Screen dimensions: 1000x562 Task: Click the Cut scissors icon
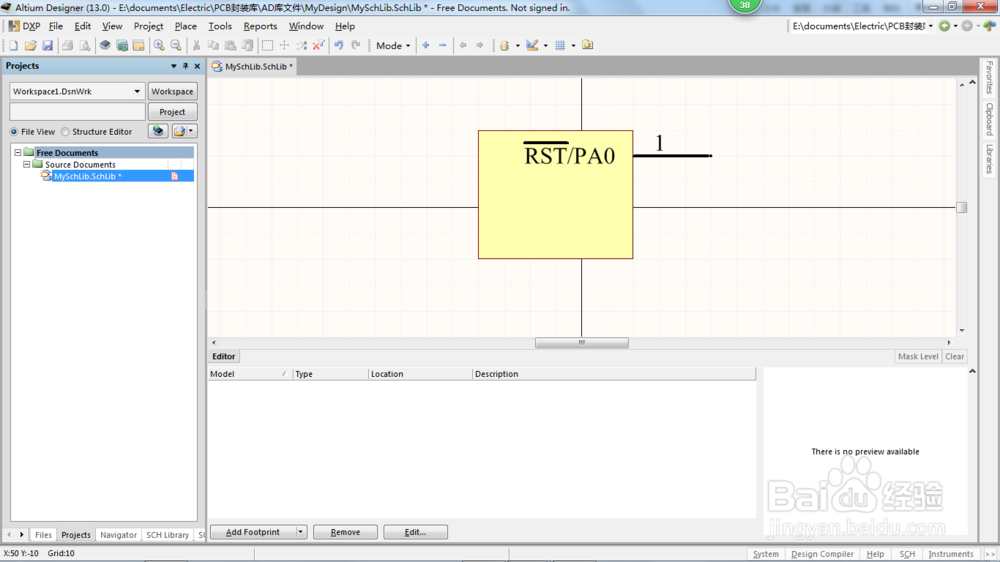pos(196,45)
